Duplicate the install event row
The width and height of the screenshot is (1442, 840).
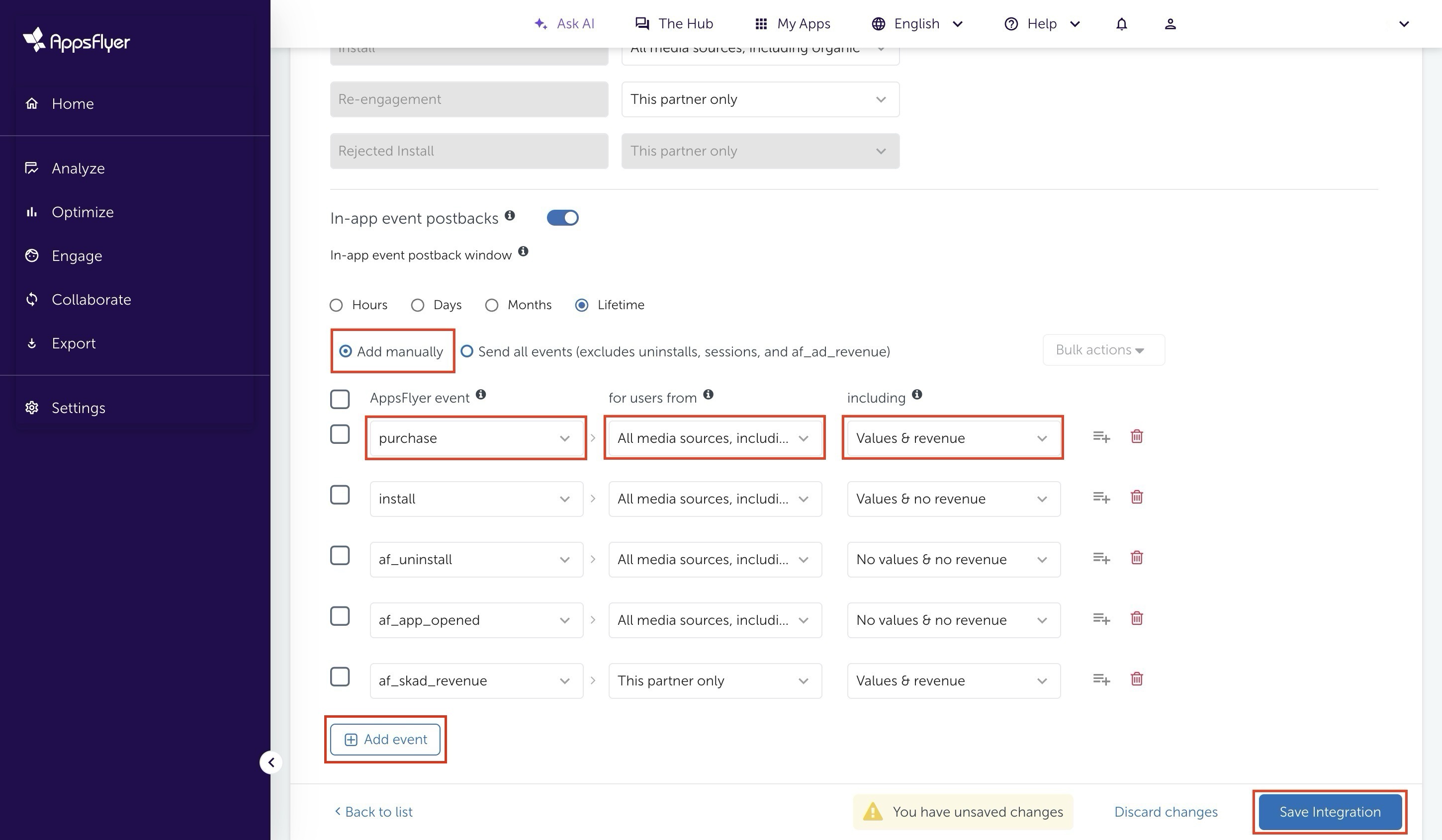(x=1101, y=498)
